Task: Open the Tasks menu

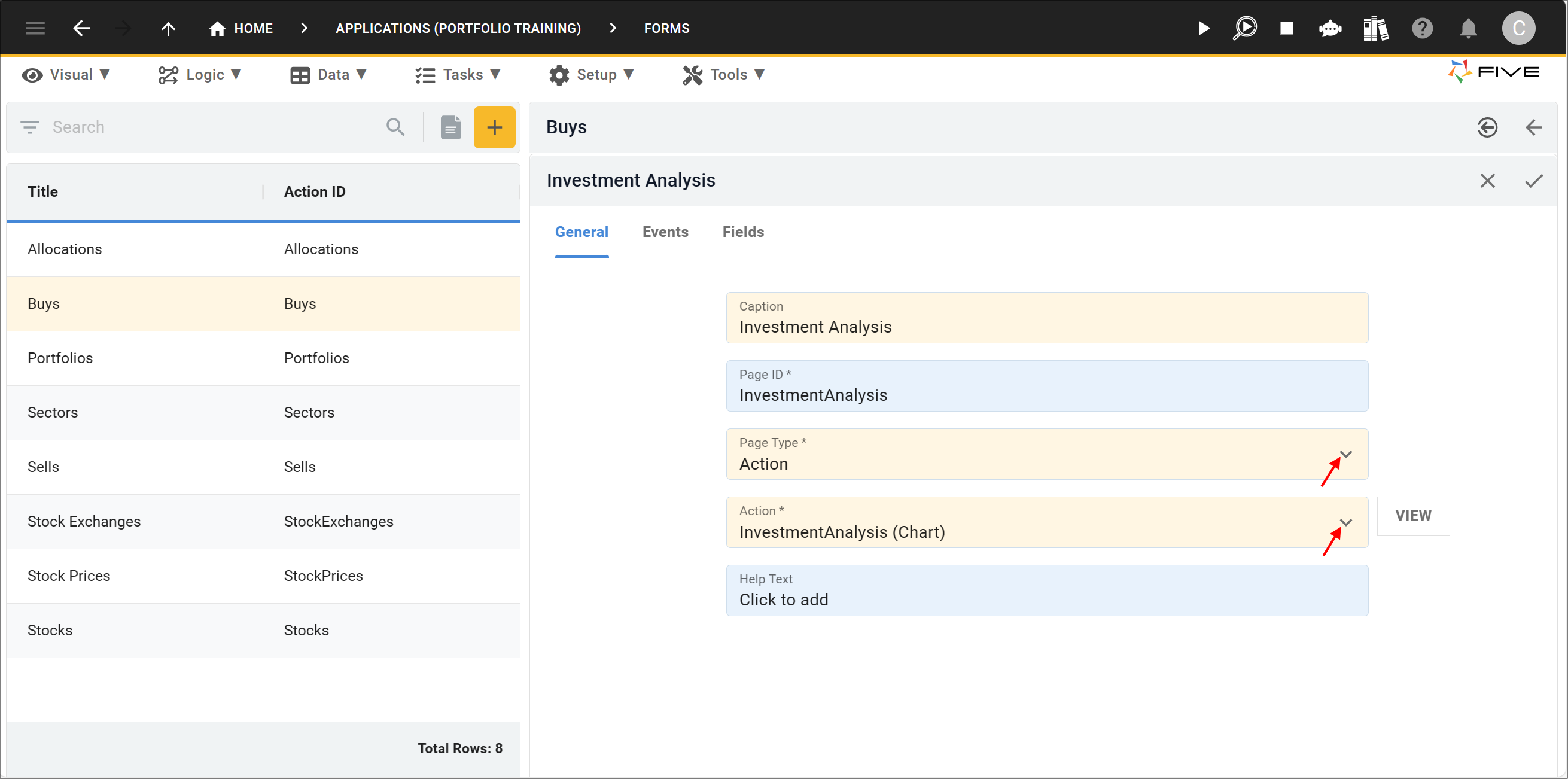Action: pyautogui.click(x=458, y=75)
